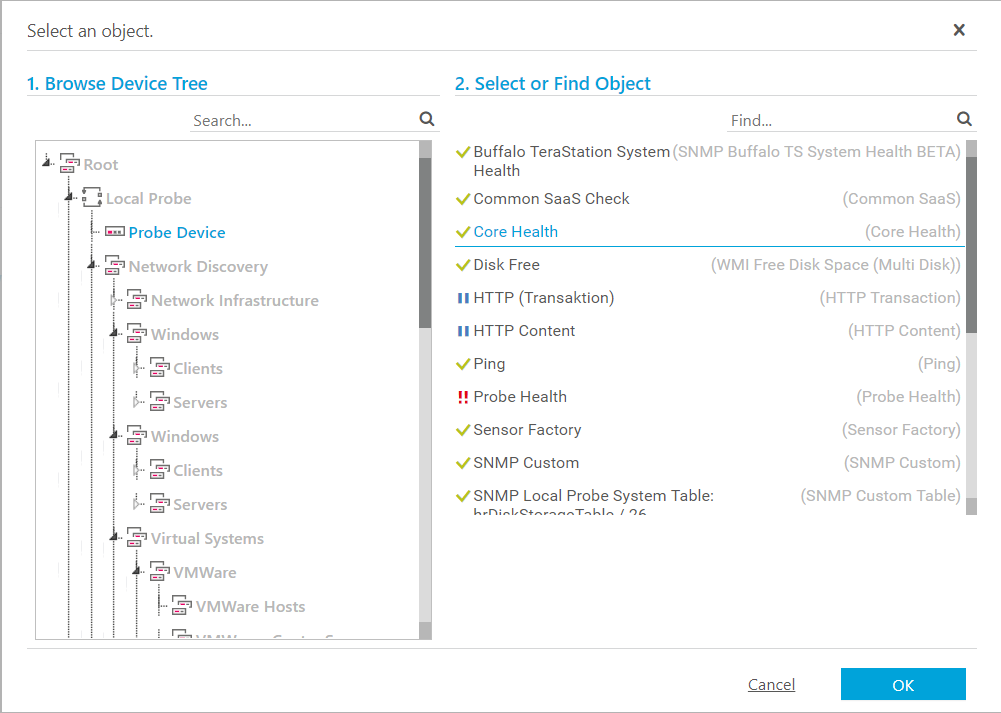1001x713 pixels.
Task: Click the Root group icon
Action: (x=69, y=165)
